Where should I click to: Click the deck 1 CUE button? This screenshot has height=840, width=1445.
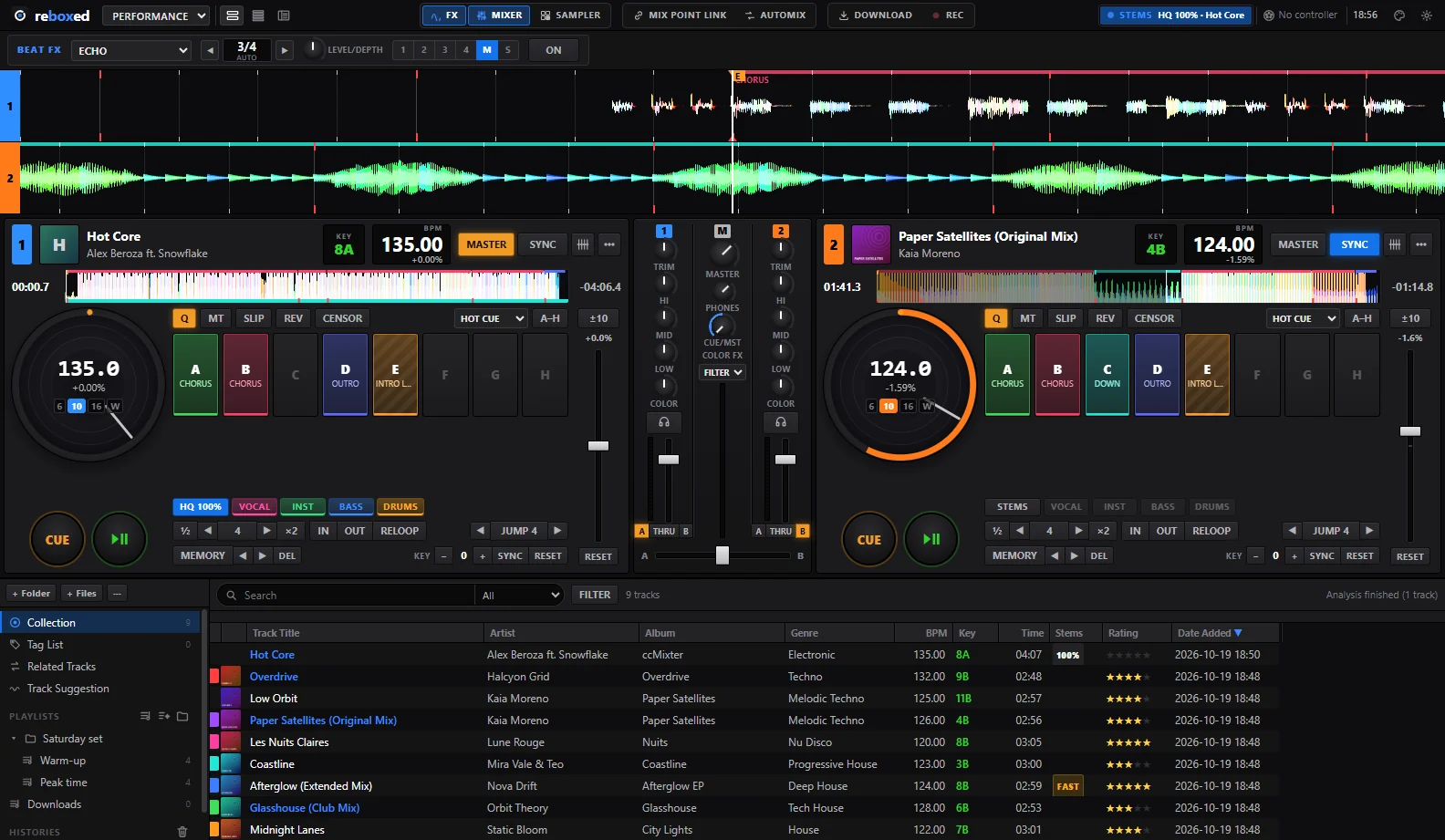pyautogui.click(x=57, y=539)
